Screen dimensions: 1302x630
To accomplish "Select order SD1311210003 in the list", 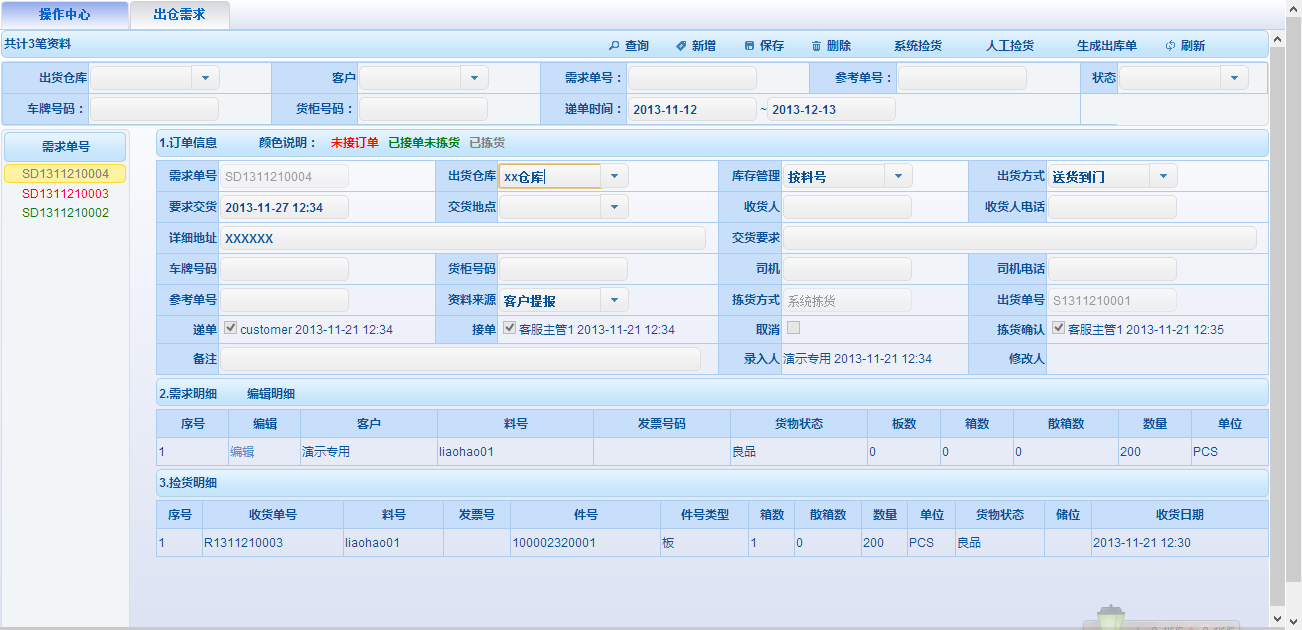I will (x=65, y=193).
